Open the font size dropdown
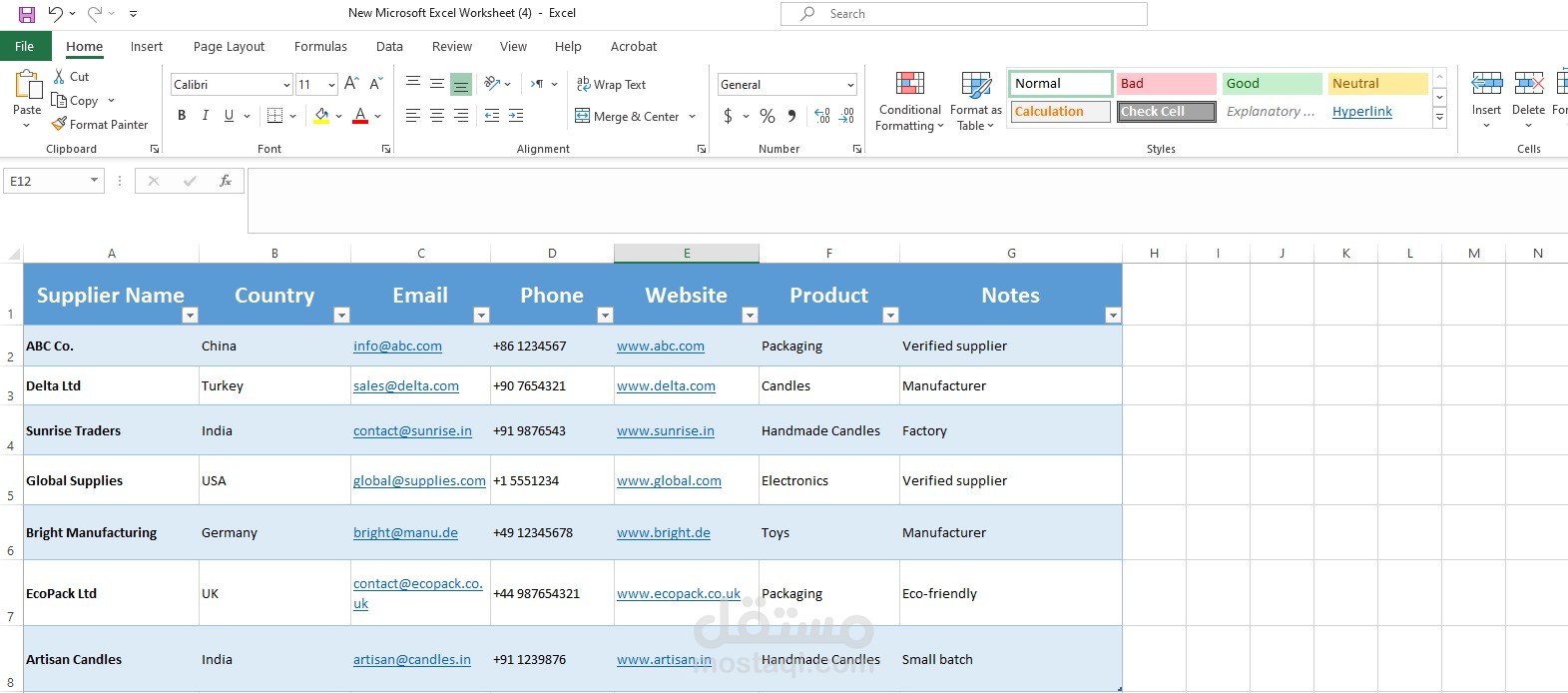 pos(332,85)
